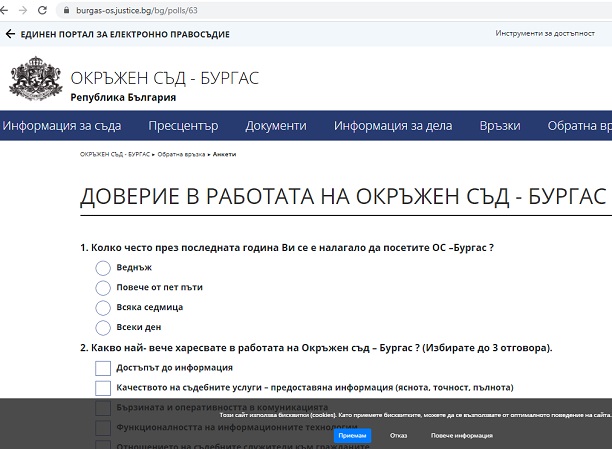Click the address bar URL burgas-os.justice.bg
The width and height of the screenshot is (612, 449).
tap(137, 11)
